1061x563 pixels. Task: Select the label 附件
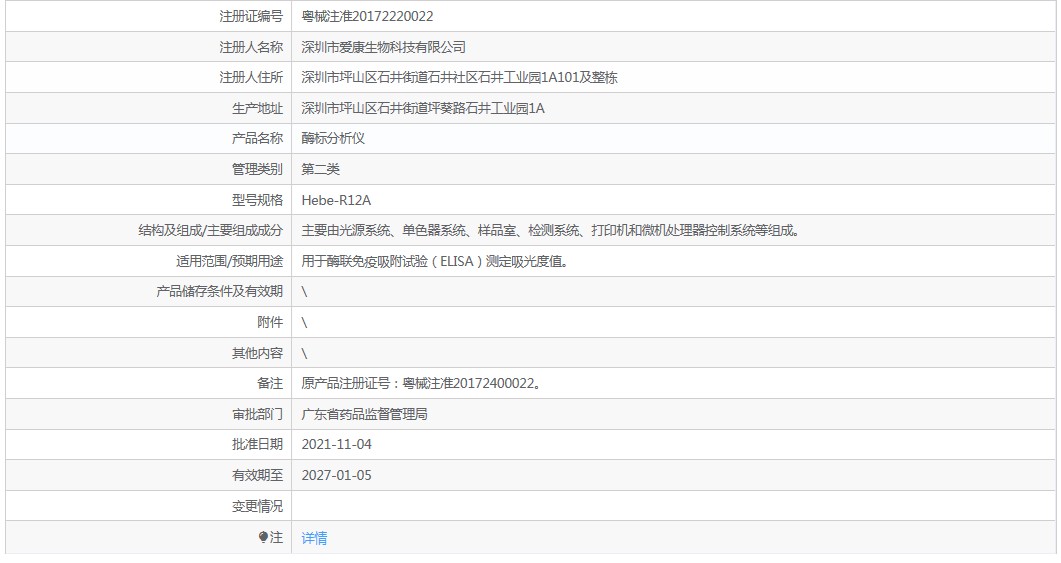270,322
